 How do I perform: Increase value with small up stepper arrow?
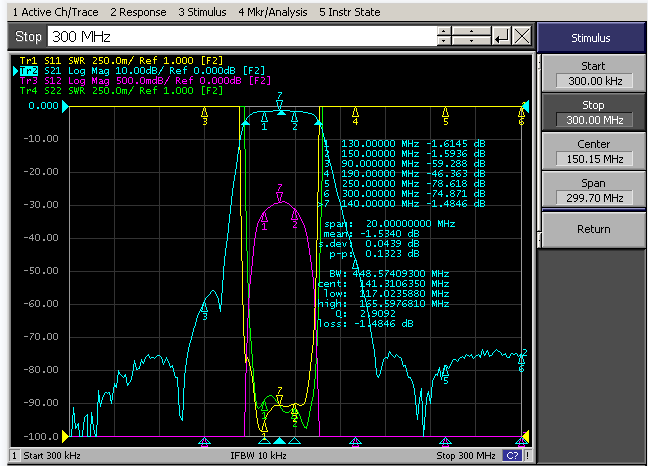point(444,32)
